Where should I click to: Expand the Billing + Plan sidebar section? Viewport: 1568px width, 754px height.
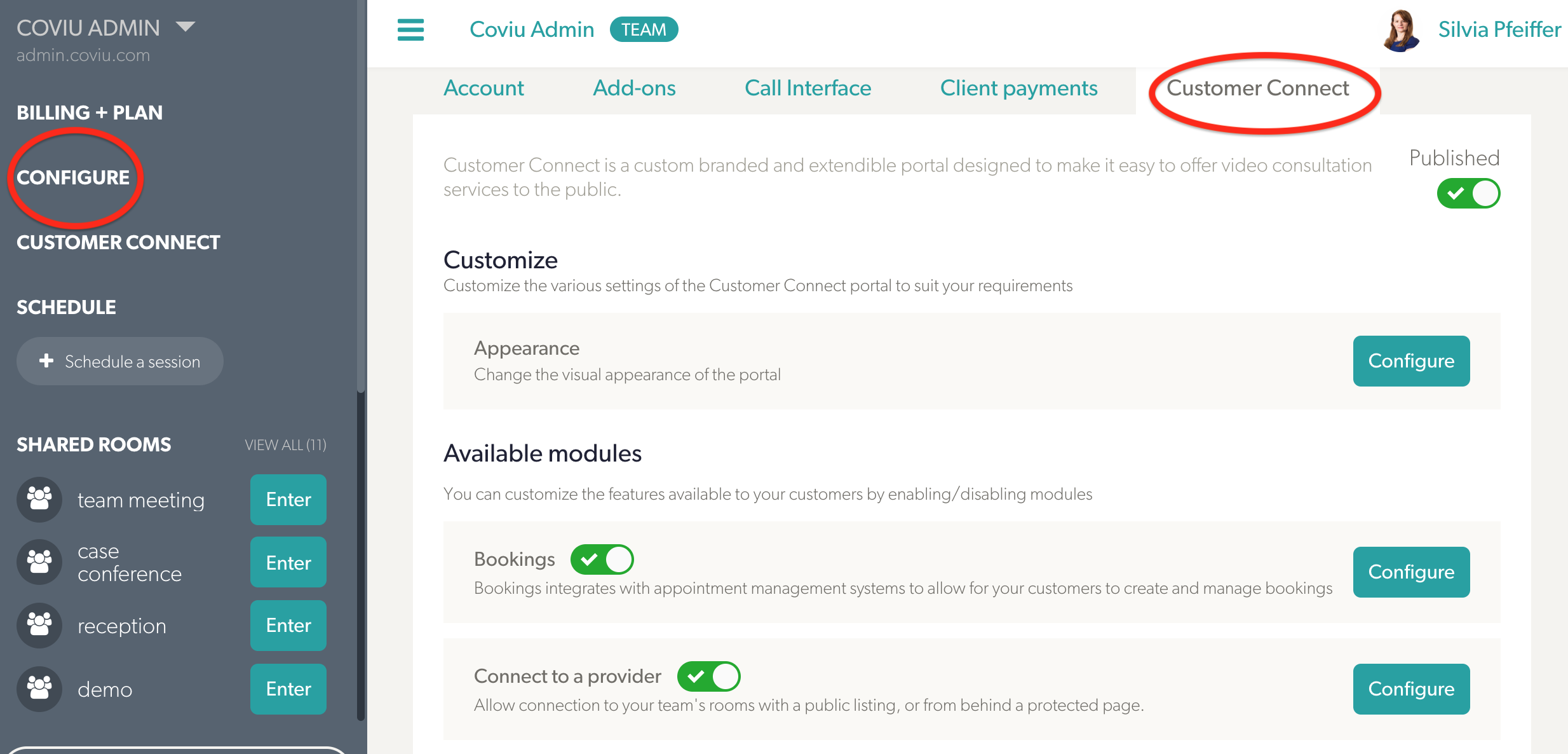[x=90, y=113]
